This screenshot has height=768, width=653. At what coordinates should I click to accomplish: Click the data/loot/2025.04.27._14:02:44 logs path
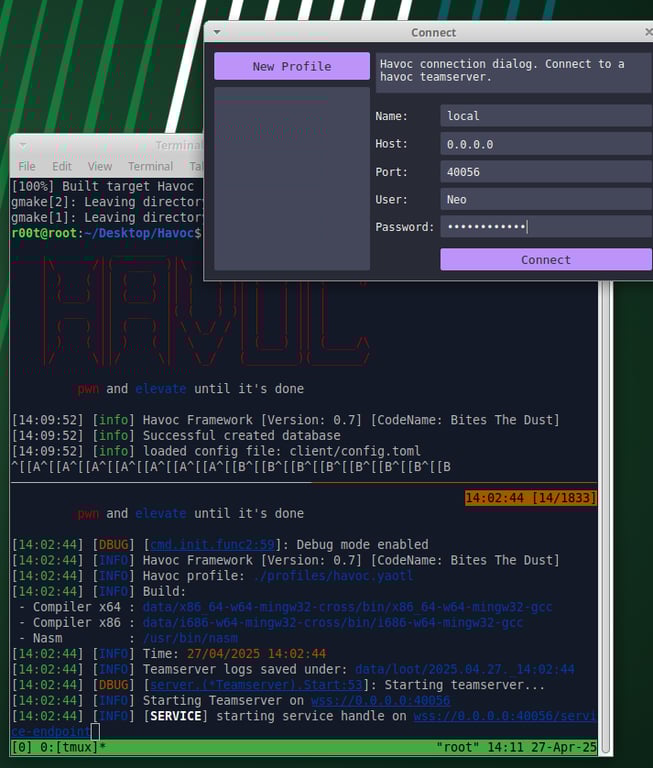tap(464, 669)
